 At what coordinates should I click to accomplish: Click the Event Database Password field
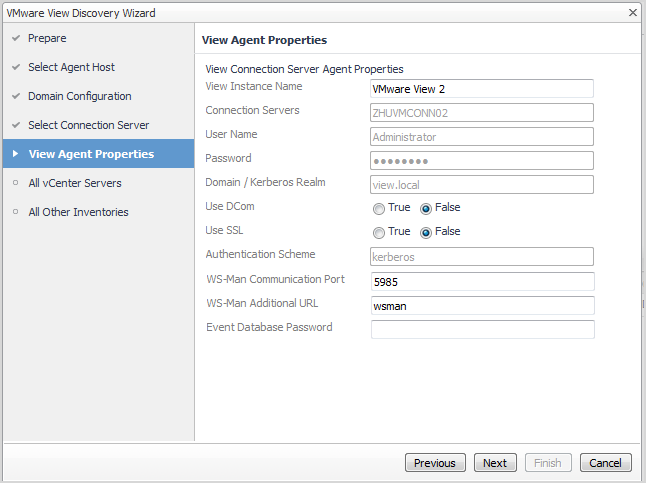(x=482, y=330)
